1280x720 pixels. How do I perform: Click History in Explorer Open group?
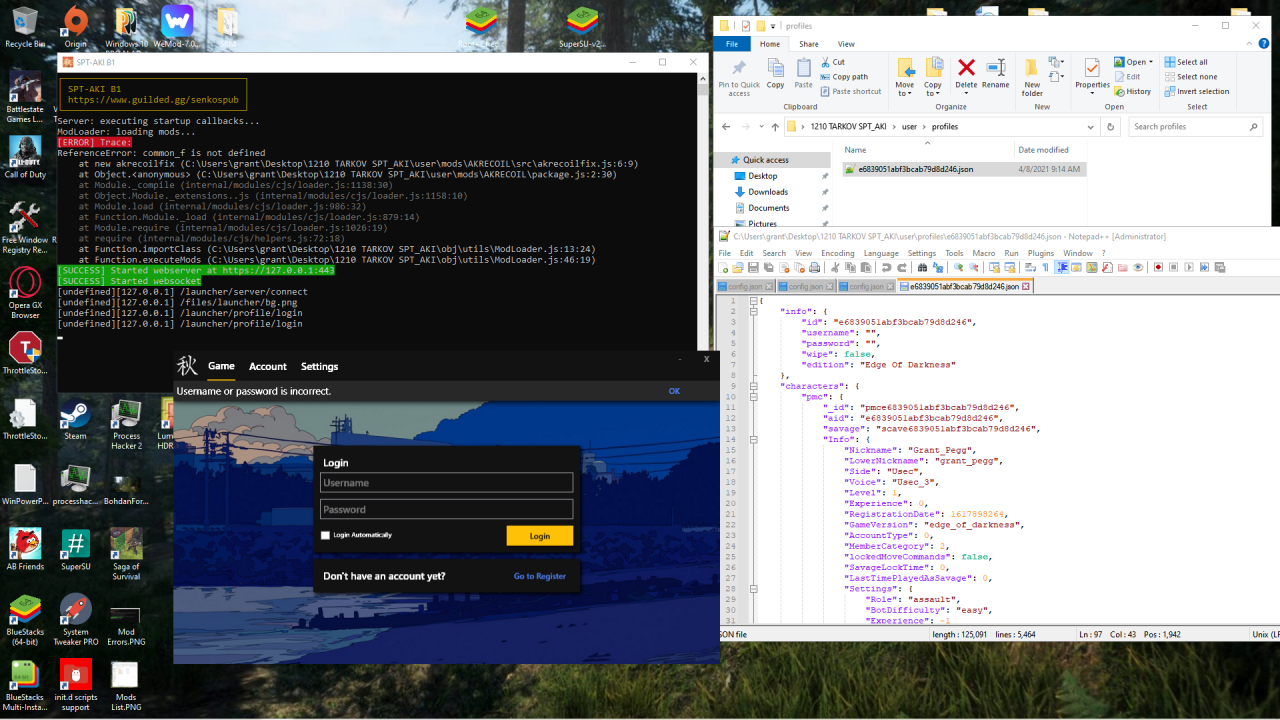click(x=1132, y=91)
